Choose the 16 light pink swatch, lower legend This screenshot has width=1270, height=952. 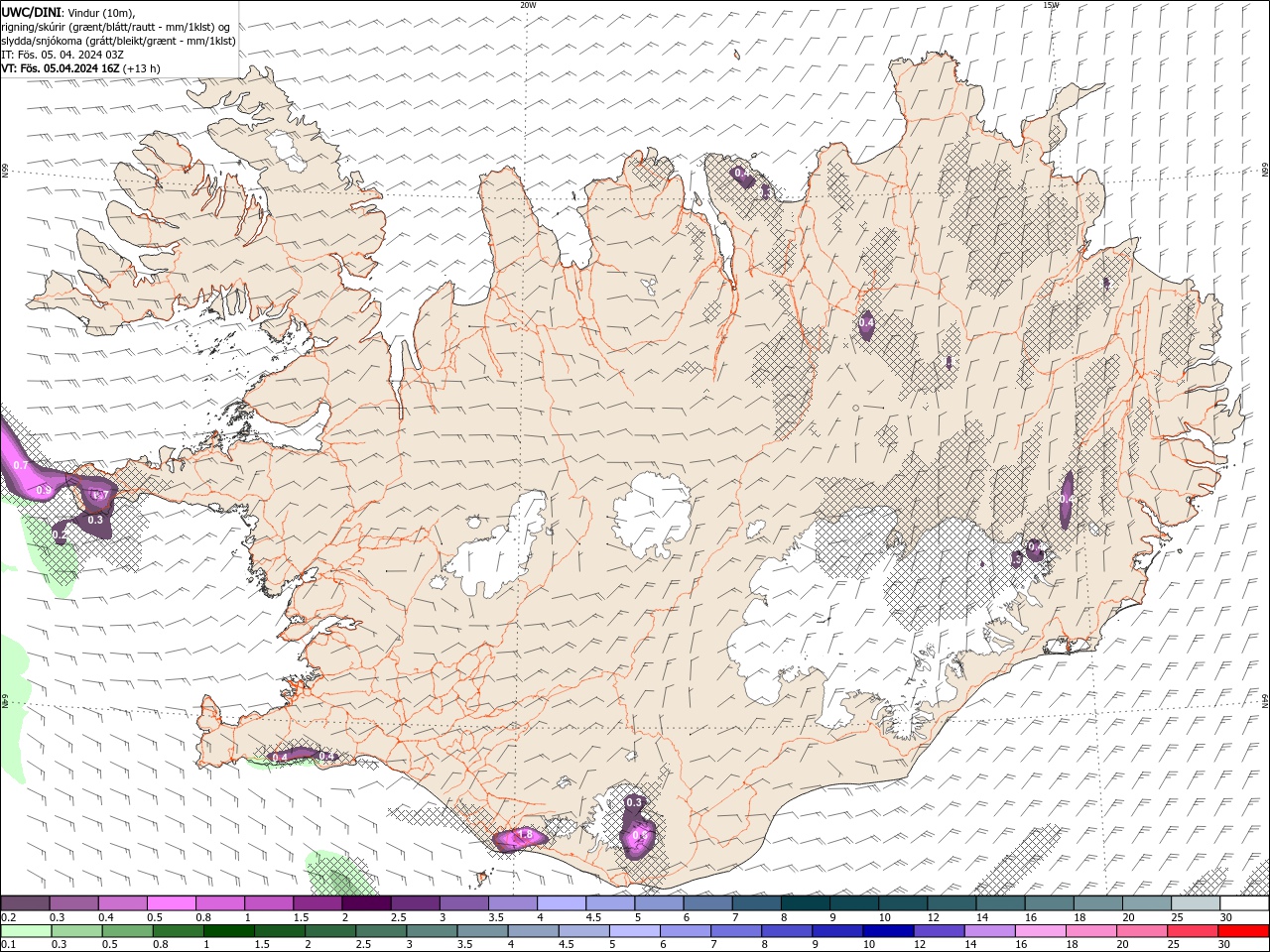click(1041, 931)
